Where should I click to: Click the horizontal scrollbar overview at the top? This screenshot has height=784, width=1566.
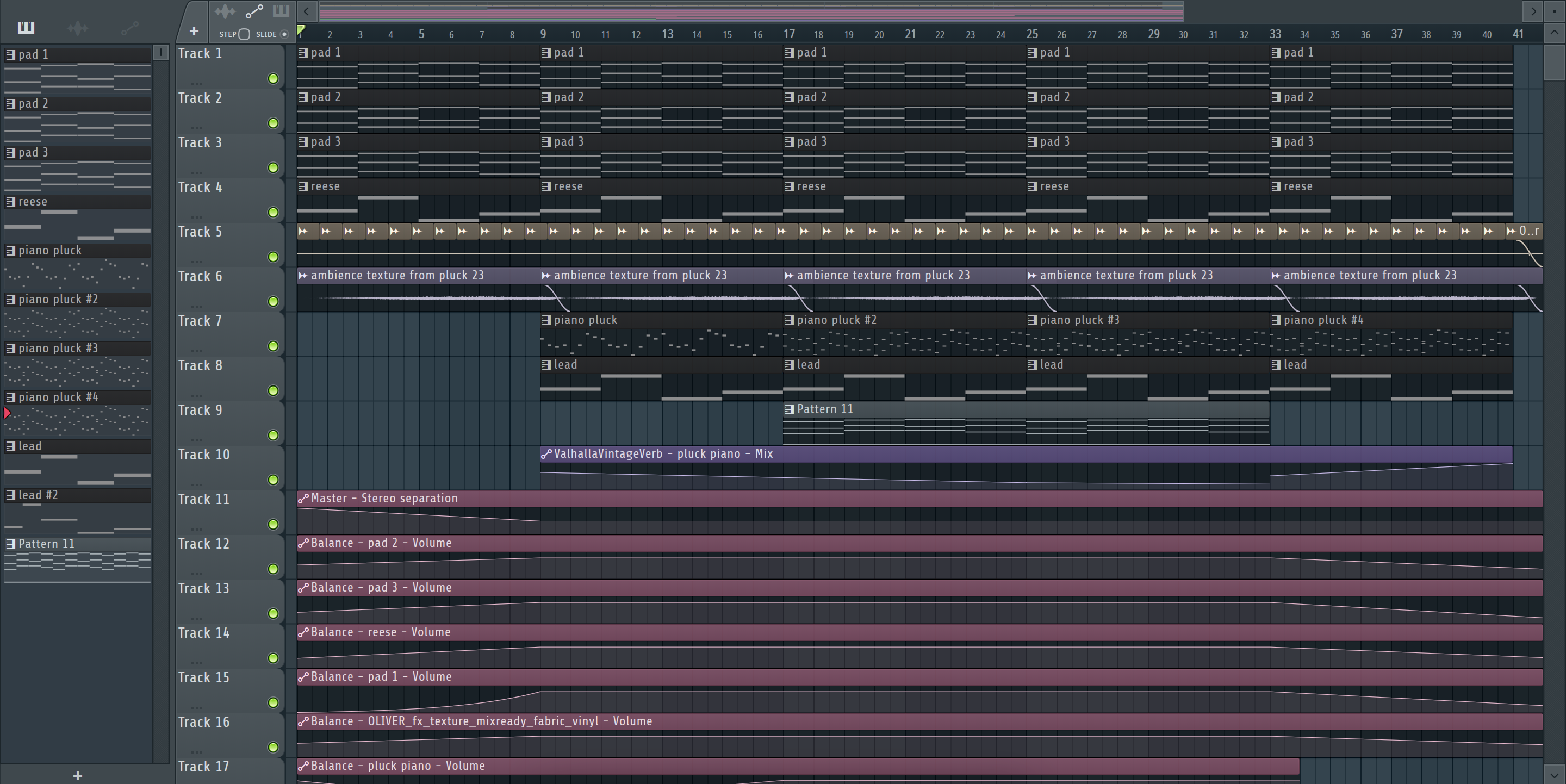(750, 11)
